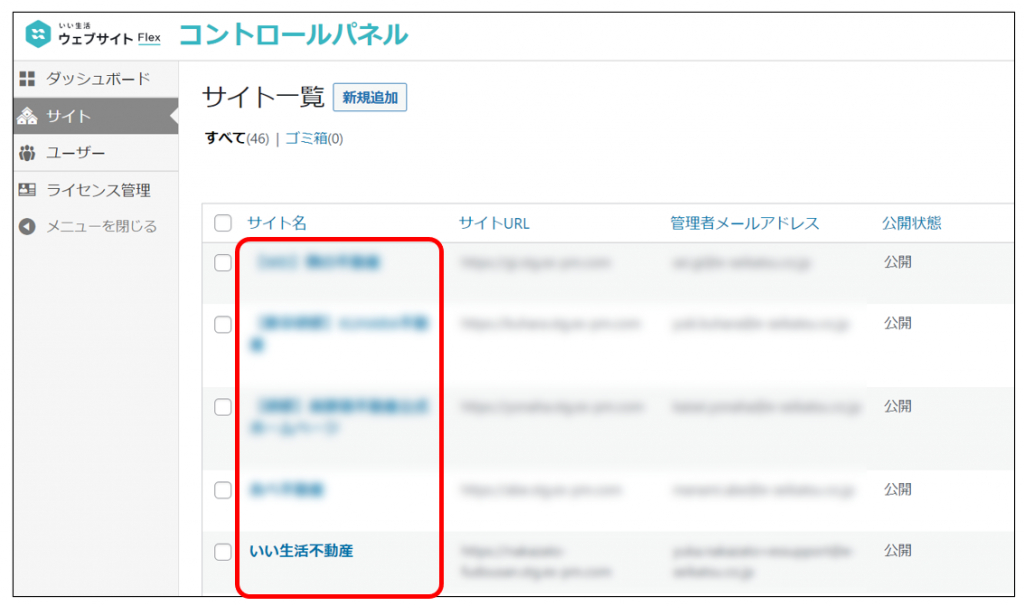
Task: Tick the checkbox in the first site row
Action: [x=223, y=263]
